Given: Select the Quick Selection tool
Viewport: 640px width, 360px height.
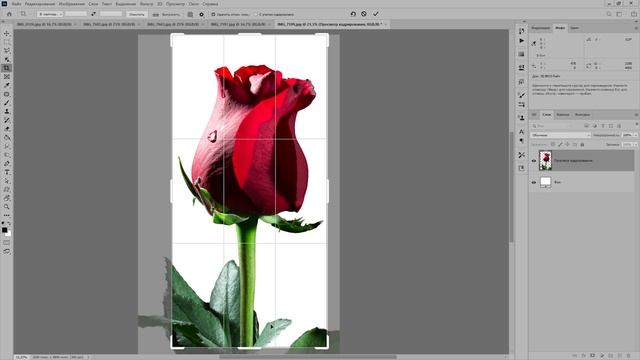Looking at the screenshot, I should coord(7,59).
